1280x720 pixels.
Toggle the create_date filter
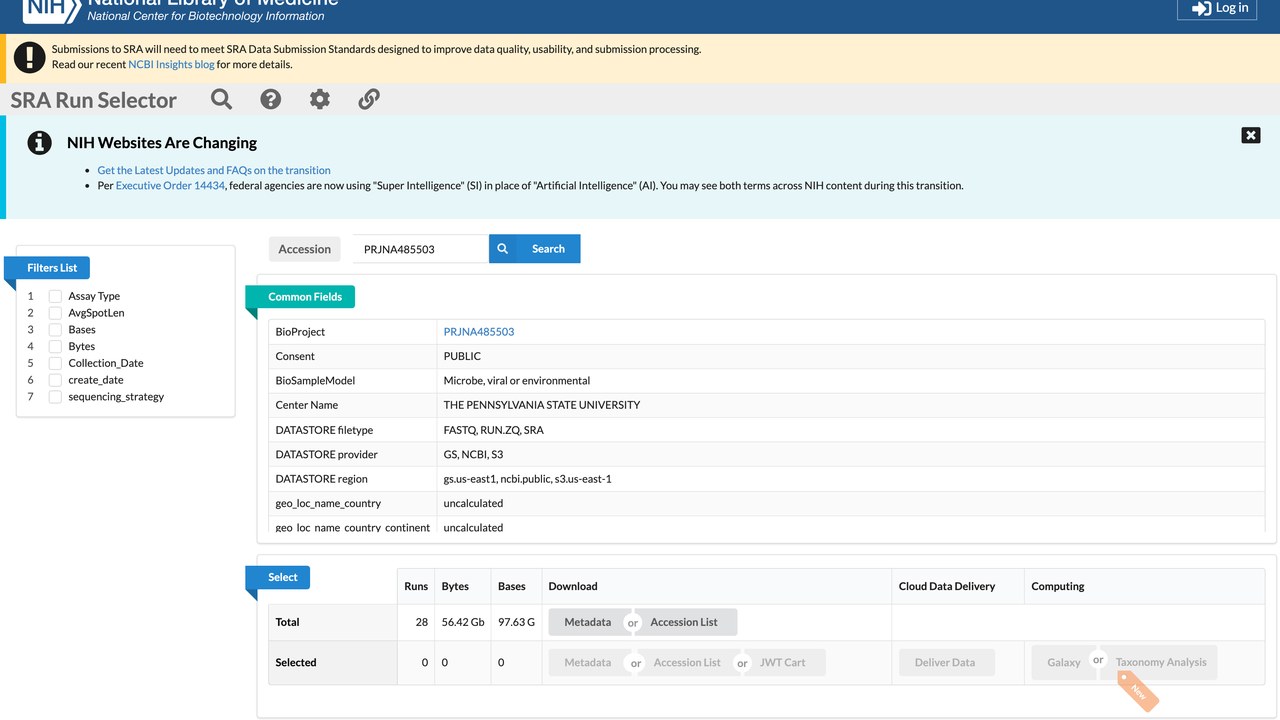[55, 380]
